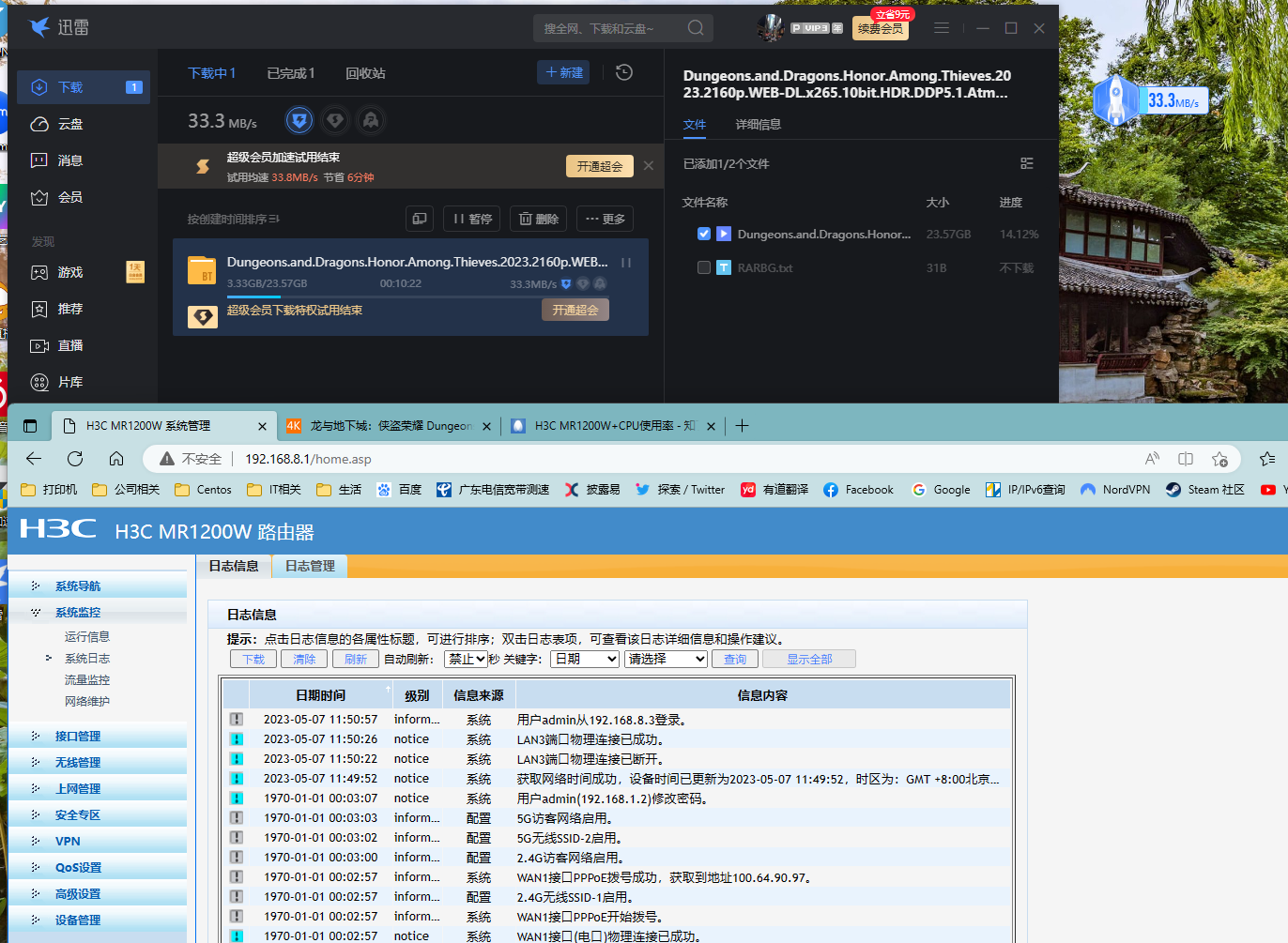Refresh the browser page
Image resolution: width=1288 pixels, height=943 pixels.
click(75, 459)
